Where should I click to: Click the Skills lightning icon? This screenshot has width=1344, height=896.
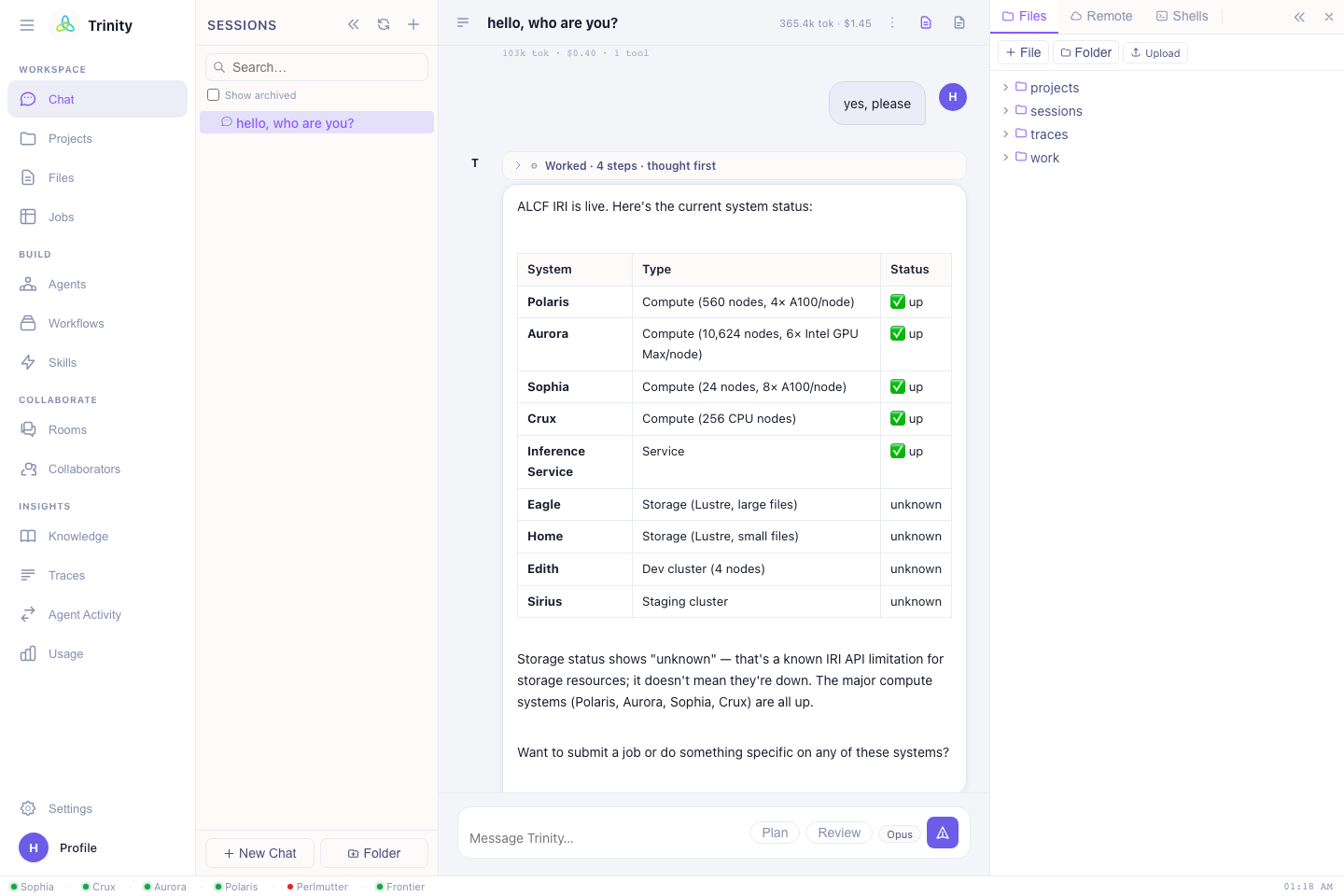click(x=28, y=362)
